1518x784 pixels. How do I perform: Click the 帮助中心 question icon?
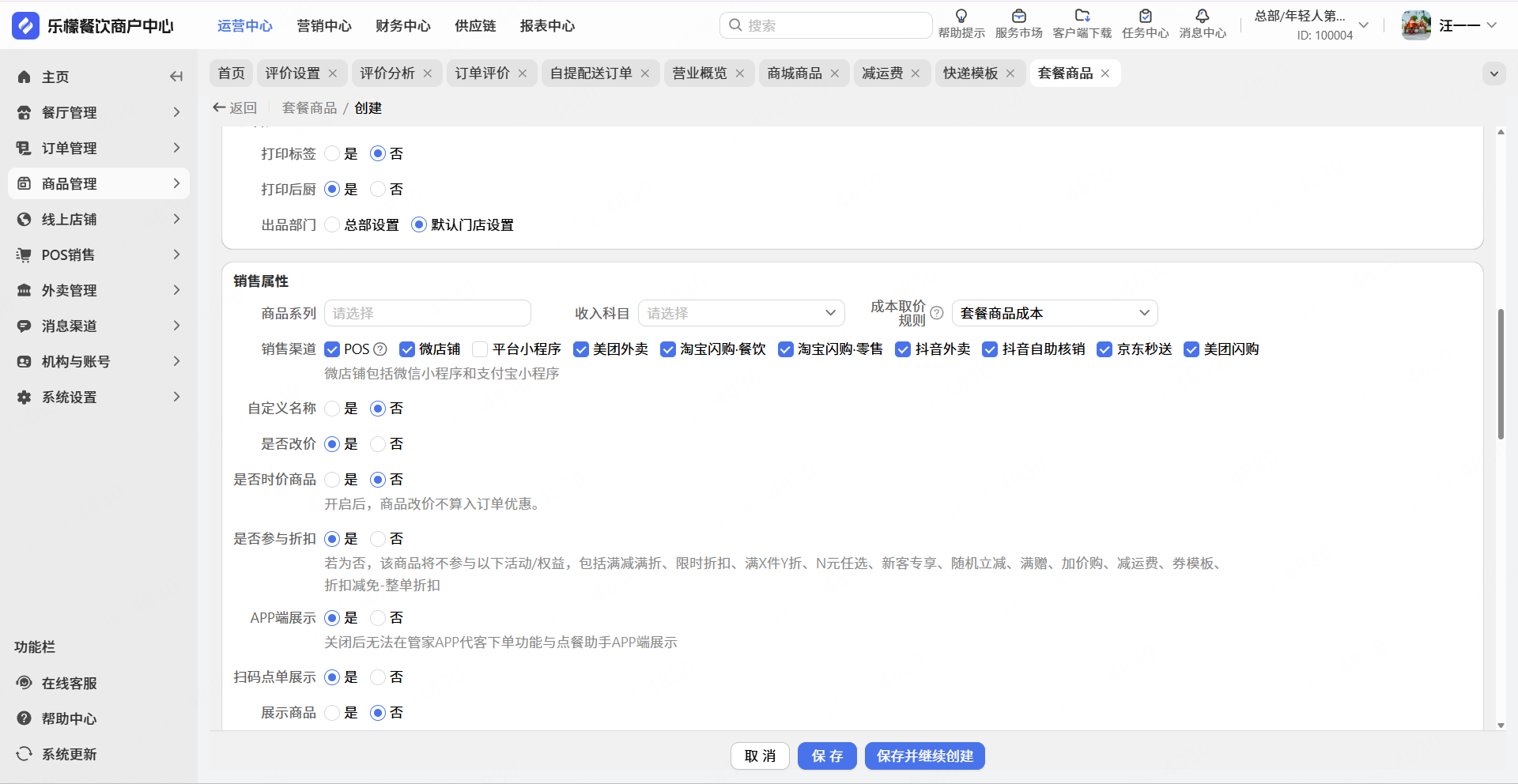pyautogui.click(x=25, y=718)
